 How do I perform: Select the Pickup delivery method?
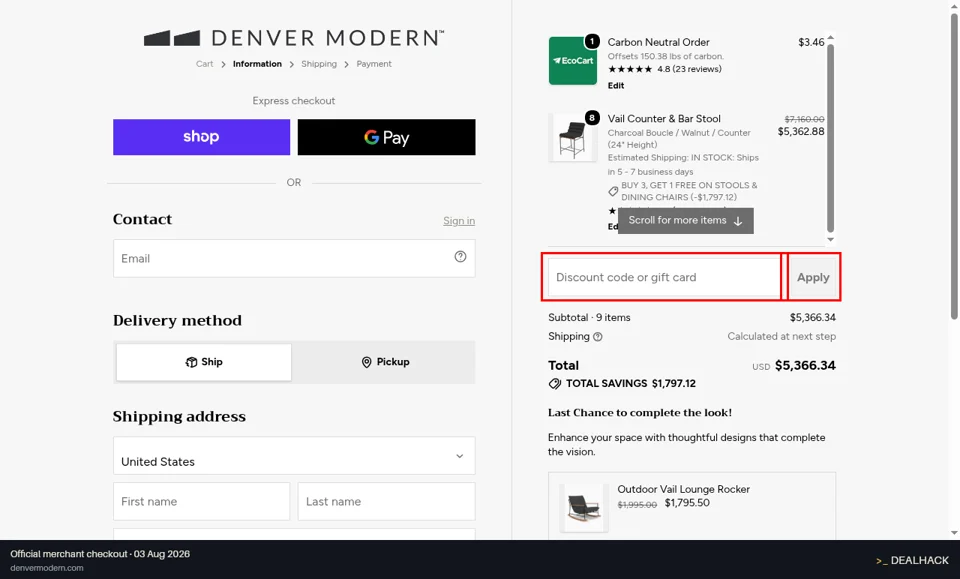384,362
